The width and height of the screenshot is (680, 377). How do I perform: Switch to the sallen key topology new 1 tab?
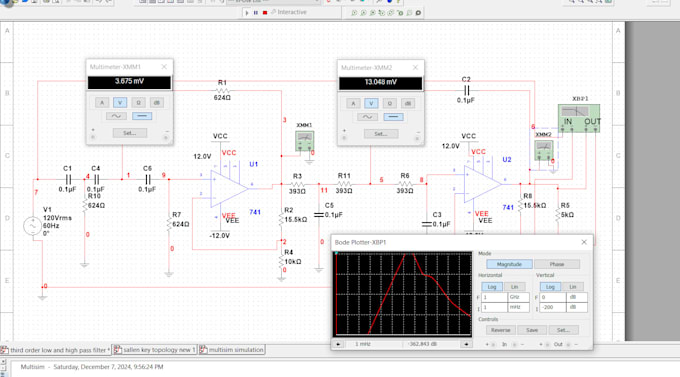pos(155,350)
